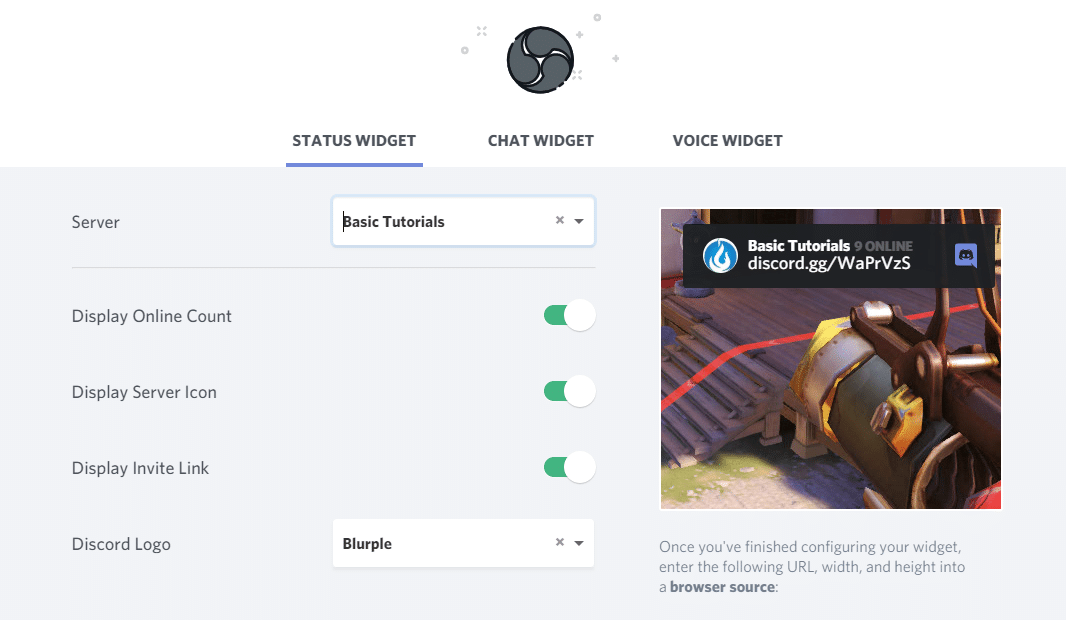
Task: Click the Basic Tutorials flame server icon
Action: (x=720, y=256)
